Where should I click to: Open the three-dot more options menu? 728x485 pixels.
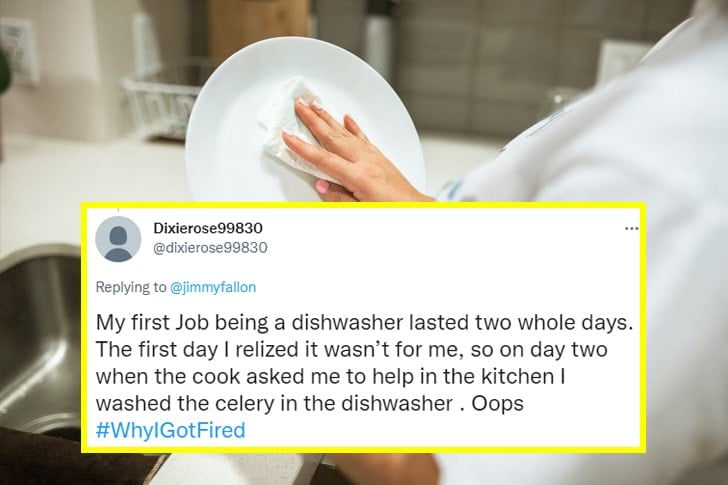pyautogui.click(x=631, y=228)
